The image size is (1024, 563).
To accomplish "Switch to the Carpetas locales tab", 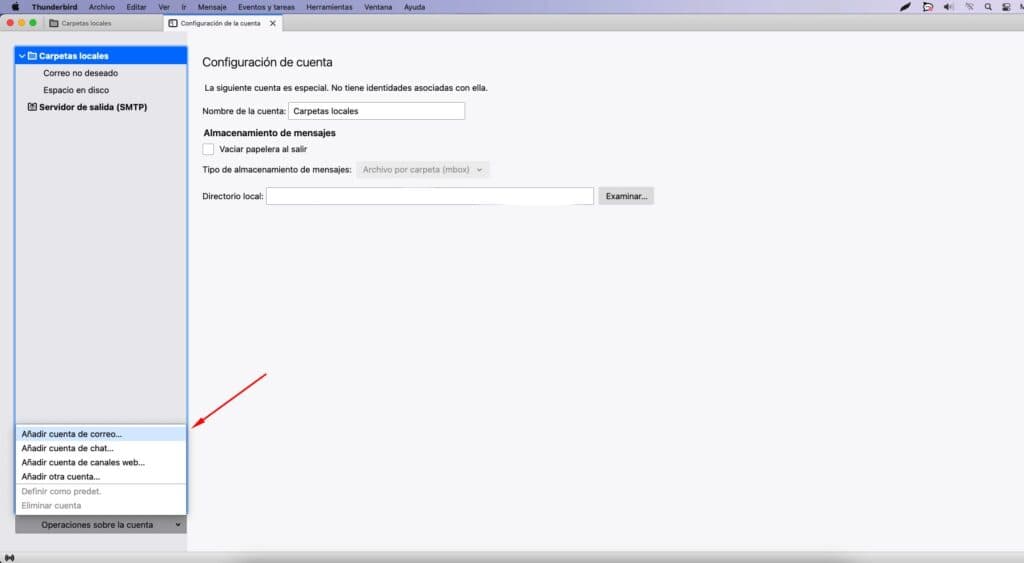I will (x=86, y=23).
